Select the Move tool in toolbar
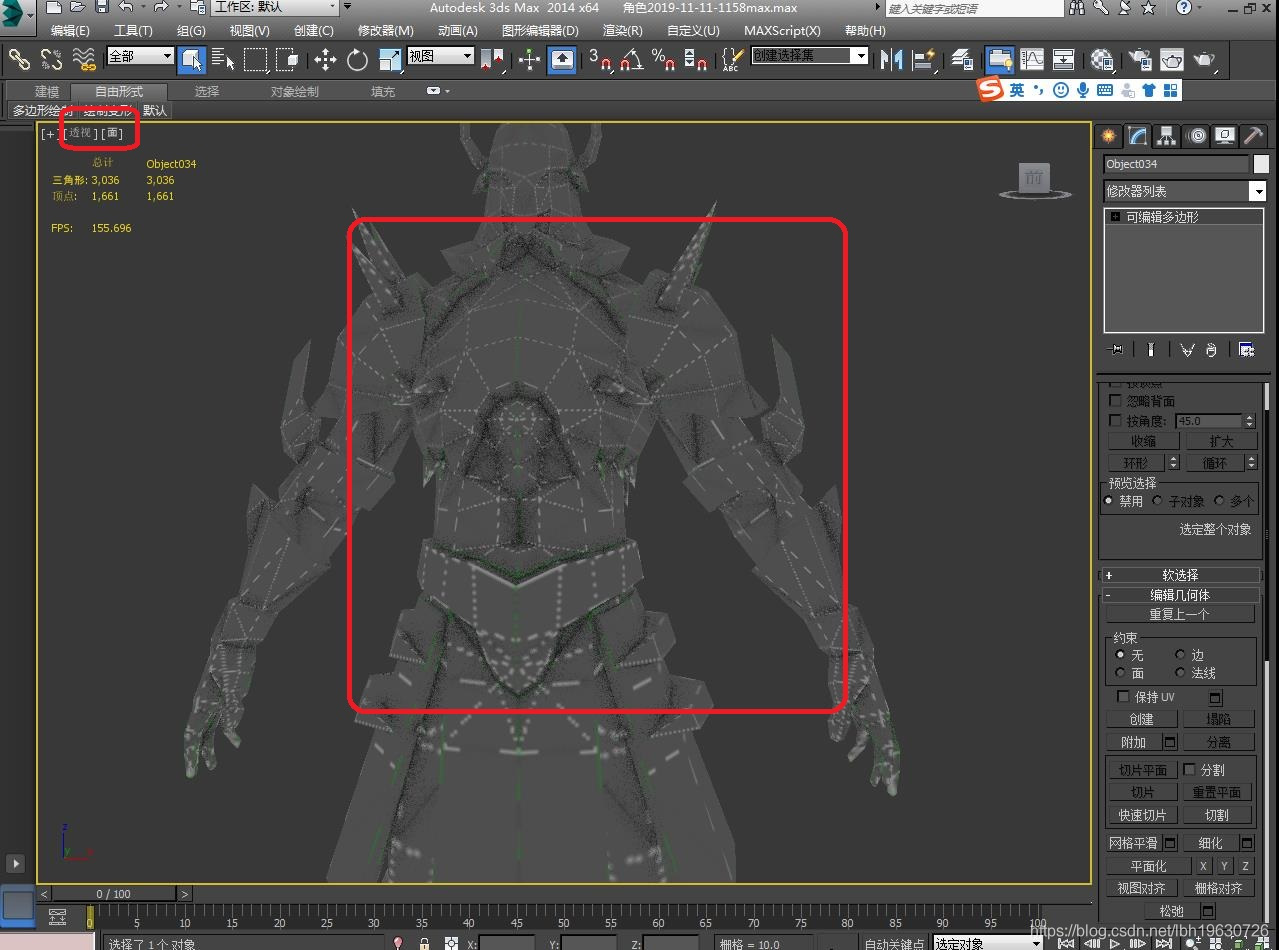The image size is (1279, 950). (x=325, y=60)
